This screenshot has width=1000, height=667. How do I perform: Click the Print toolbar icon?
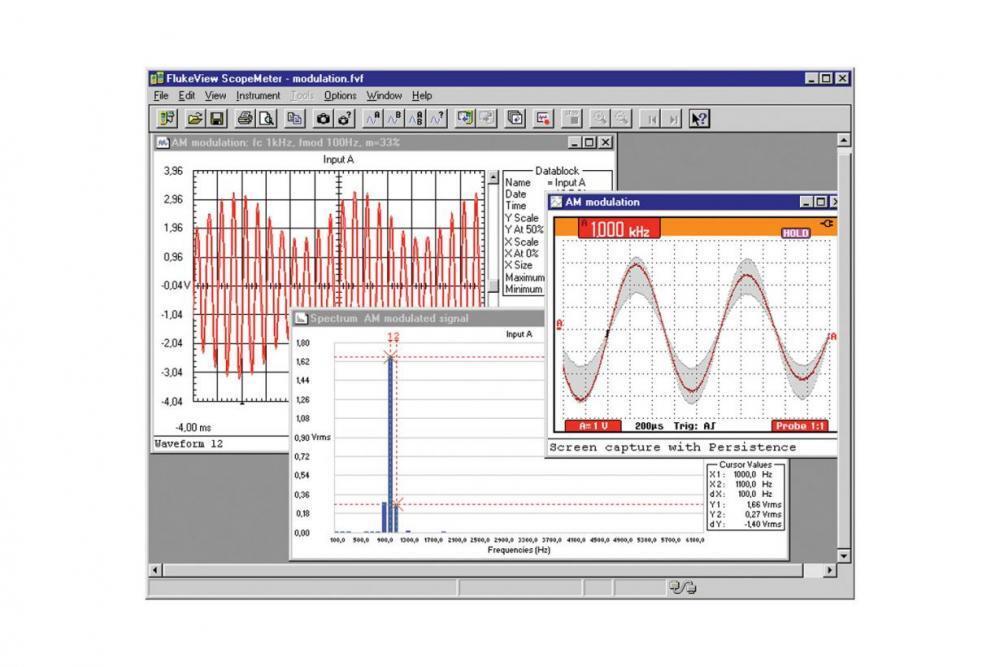coord(246,119)
